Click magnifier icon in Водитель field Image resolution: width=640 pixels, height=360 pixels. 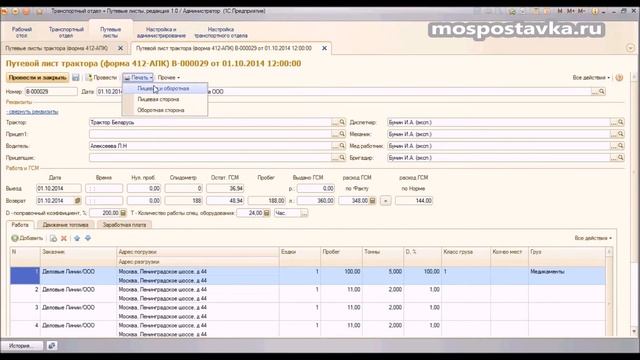click(x=342, y=146)
